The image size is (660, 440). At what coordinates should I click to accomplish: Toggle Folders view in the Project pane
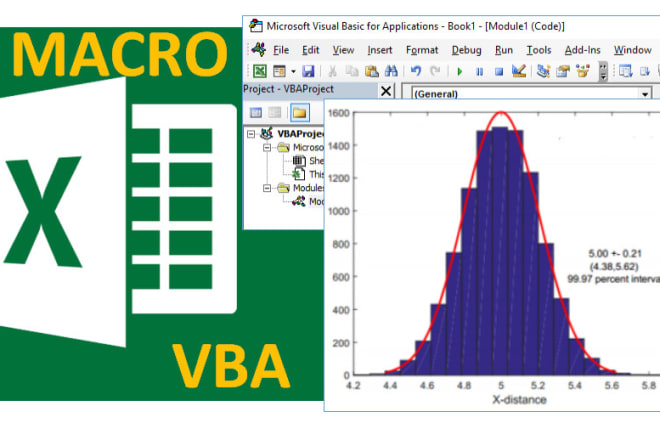[x=300, y=112]
